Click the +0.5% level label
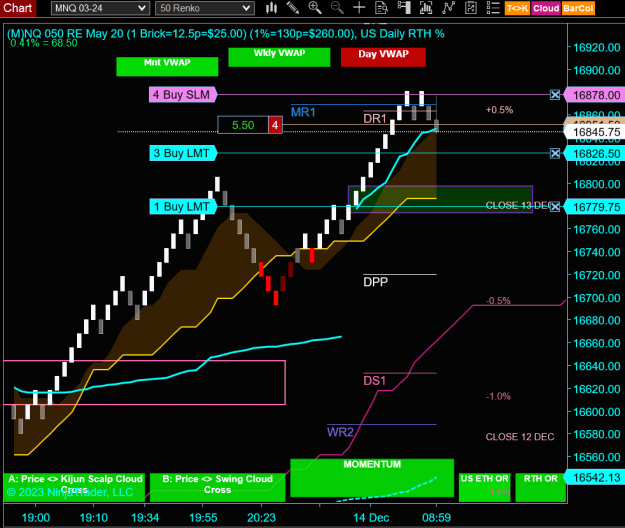This screenshot has width=625, height=528. 499,110
